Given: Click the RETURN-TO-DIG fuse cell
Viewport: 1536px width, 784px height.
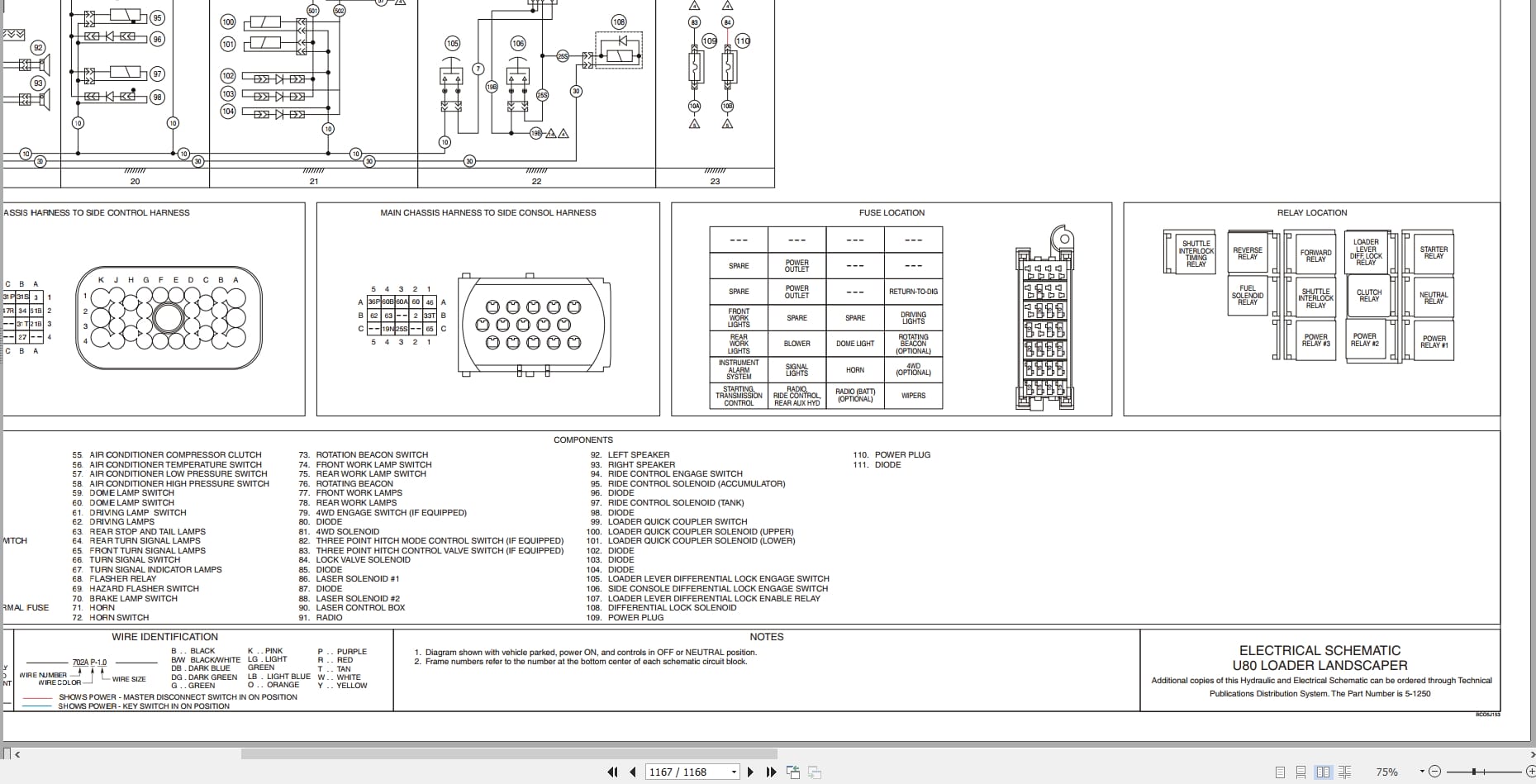Looking at the screenshot, I should (x=913, y=292).
